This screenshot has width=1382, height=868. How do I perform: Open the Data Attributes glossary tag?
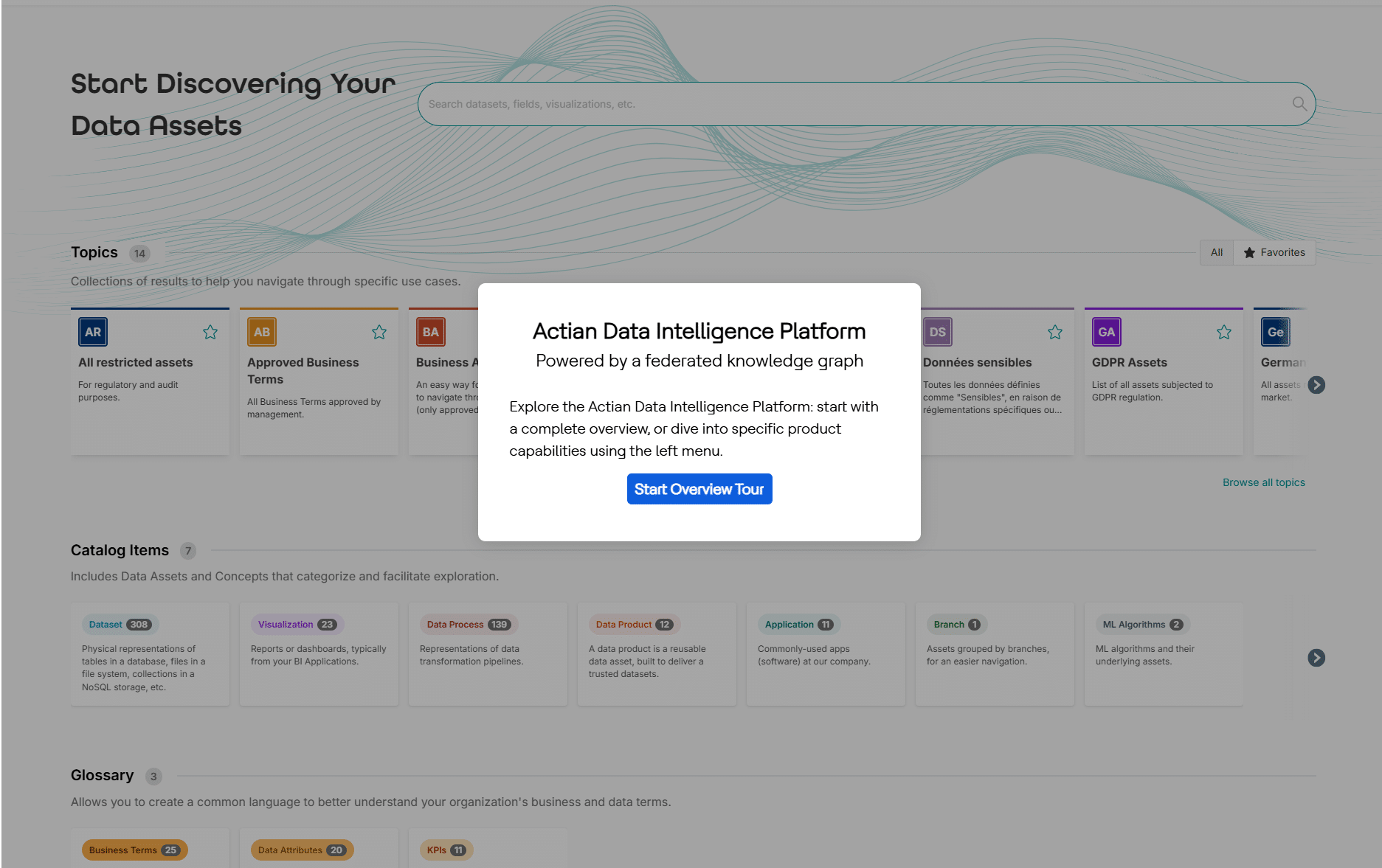302,850
